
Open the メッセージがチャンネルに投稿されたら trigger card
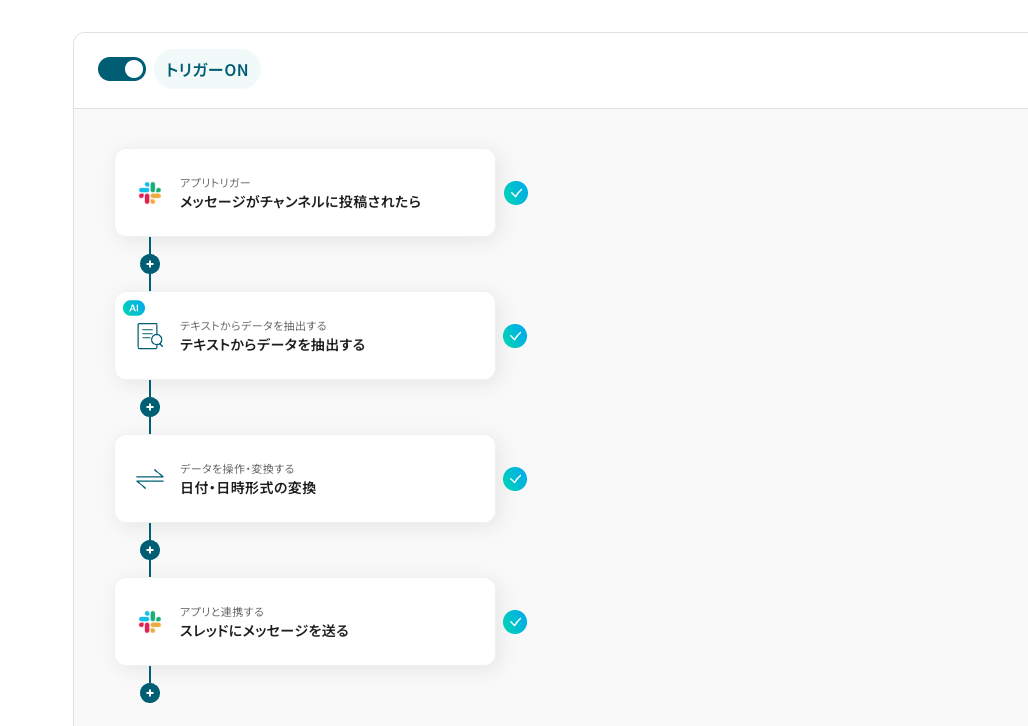[305, 193]
